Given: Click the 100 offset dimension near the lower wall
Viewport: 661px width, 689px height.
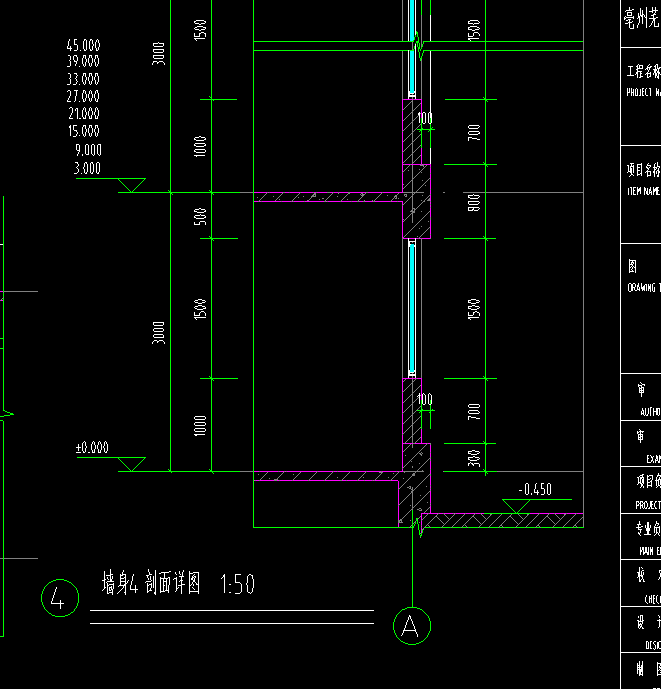Looking at the screenshot, I should click(x=425, y=399).
